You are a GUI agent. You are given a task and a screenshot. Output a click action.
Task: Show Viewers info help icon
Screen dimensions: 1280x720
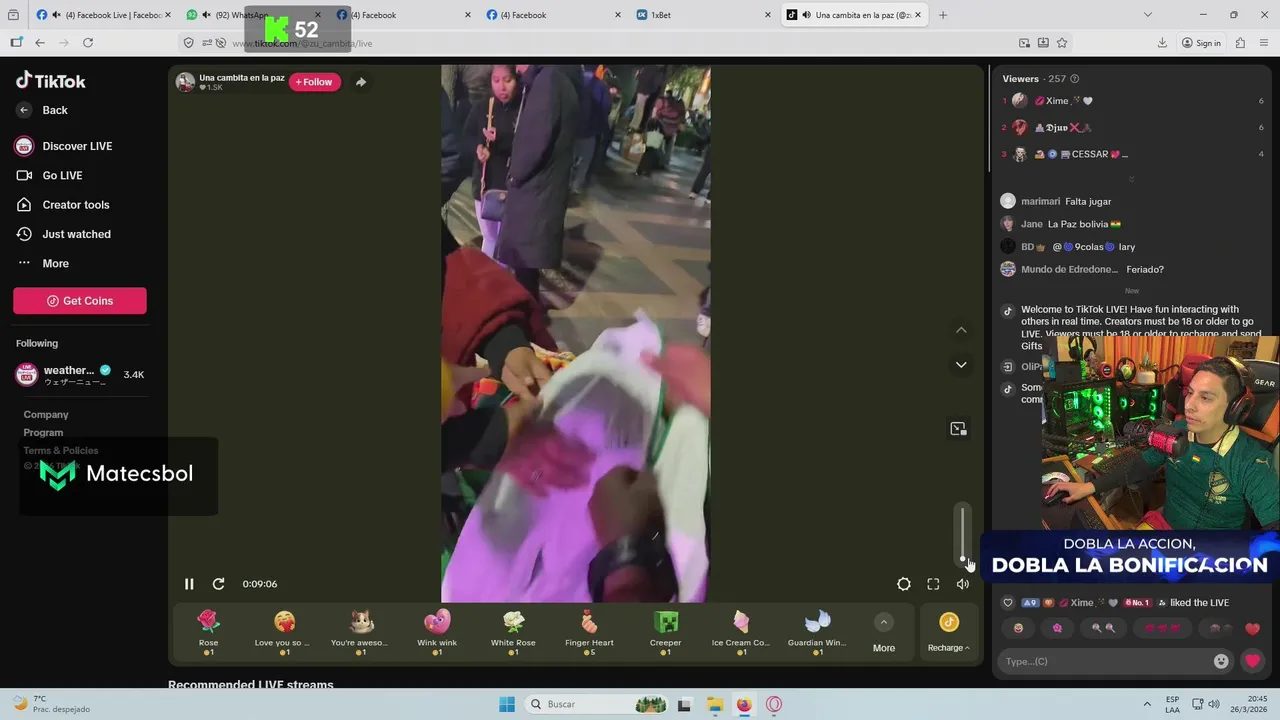(x=1074, y=79)
